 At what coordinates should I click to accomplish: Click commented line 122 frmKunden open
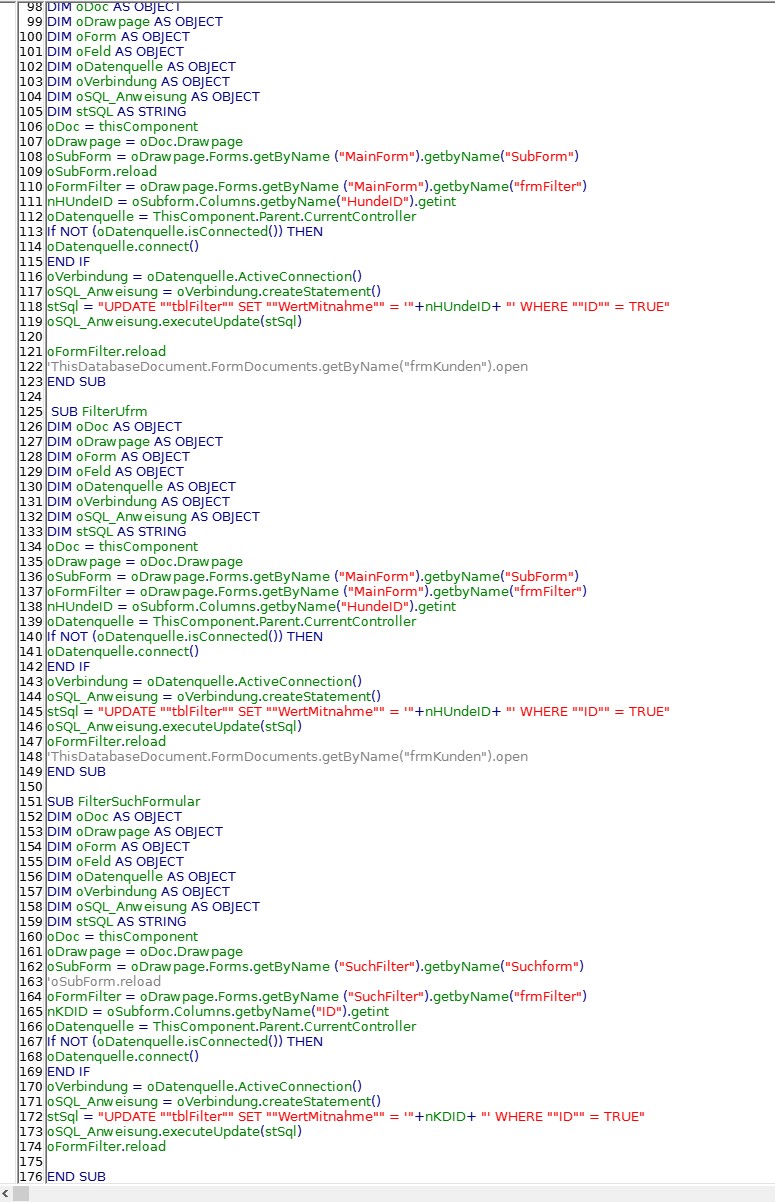[x=287, y=367]
